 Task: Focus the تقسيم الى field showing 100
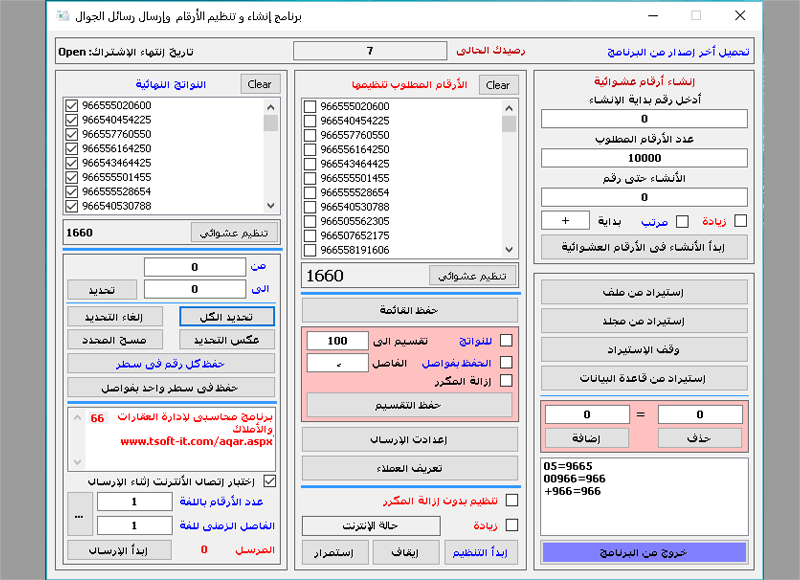pyautogui.click(x=337, y=340)
